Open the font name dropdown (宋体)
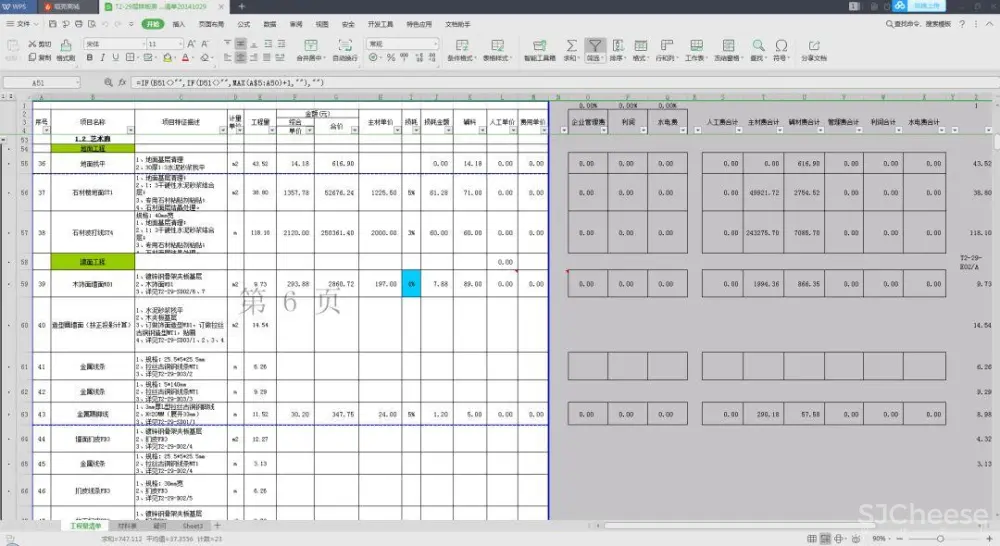Viewport: 1000px width, 546px height. 112,44
